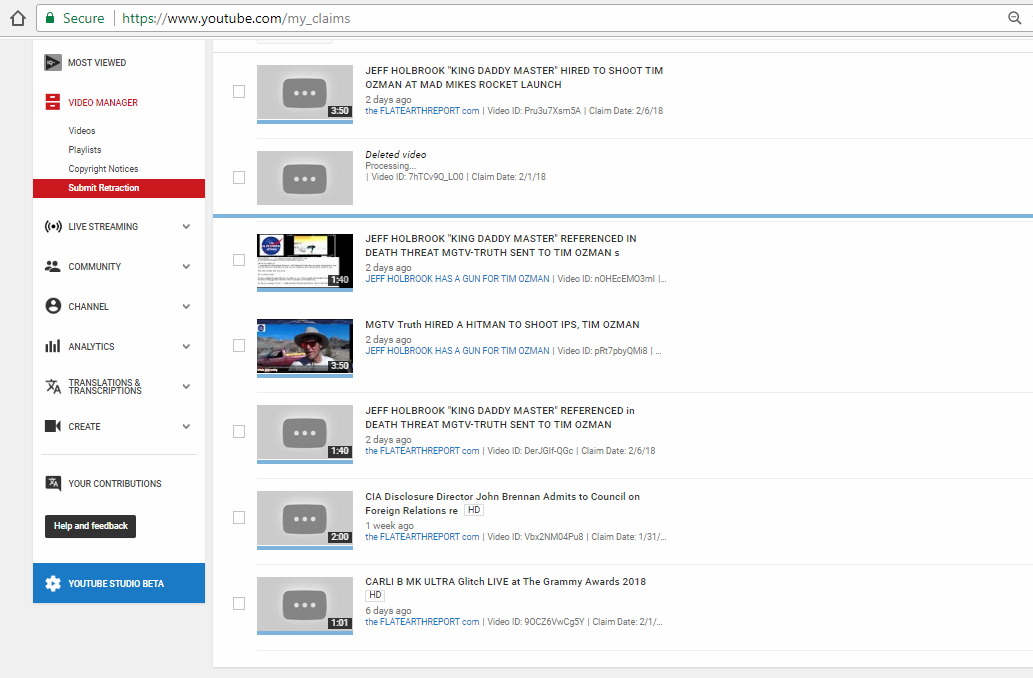Open thumbnail of DEATH THREAT video with screenshot image
The height and width of the screenshot is (678, 1033).
pos(305,263)
